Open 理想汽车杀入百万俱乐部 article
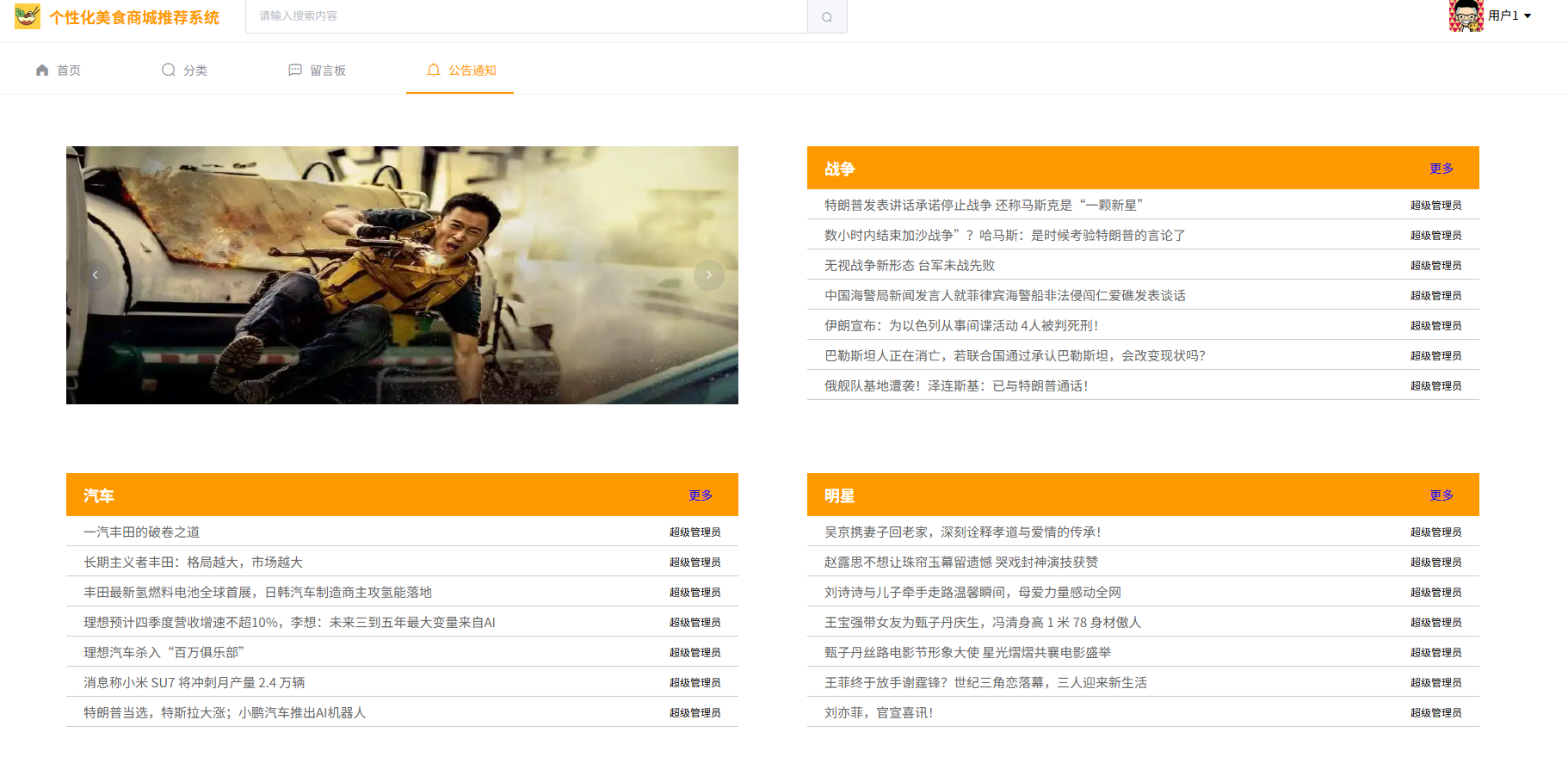Image resolution: width=1568 pixels, height=763 pixels. coord(164,652)
